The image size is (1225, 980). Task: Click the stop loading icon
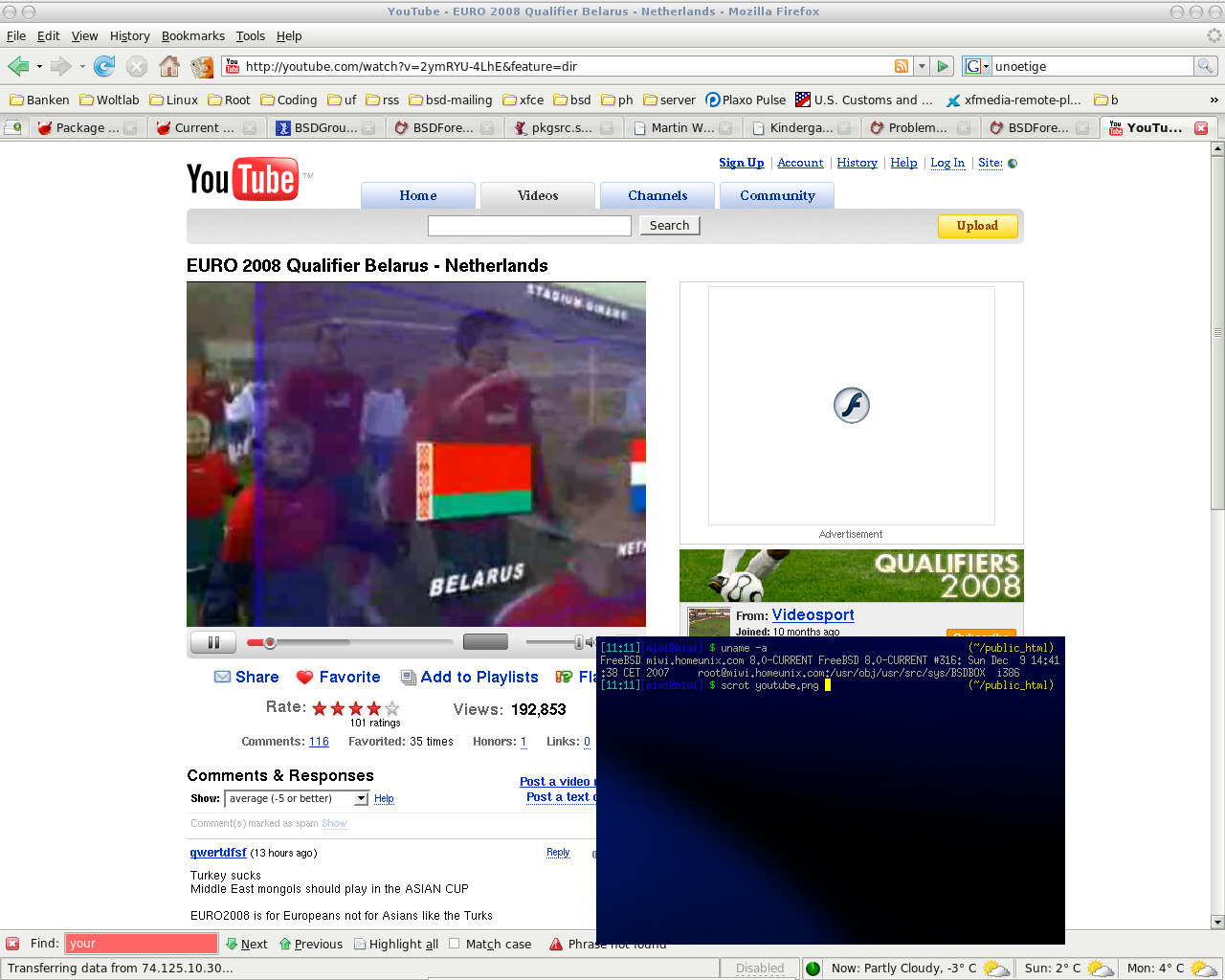click(137, 66)
